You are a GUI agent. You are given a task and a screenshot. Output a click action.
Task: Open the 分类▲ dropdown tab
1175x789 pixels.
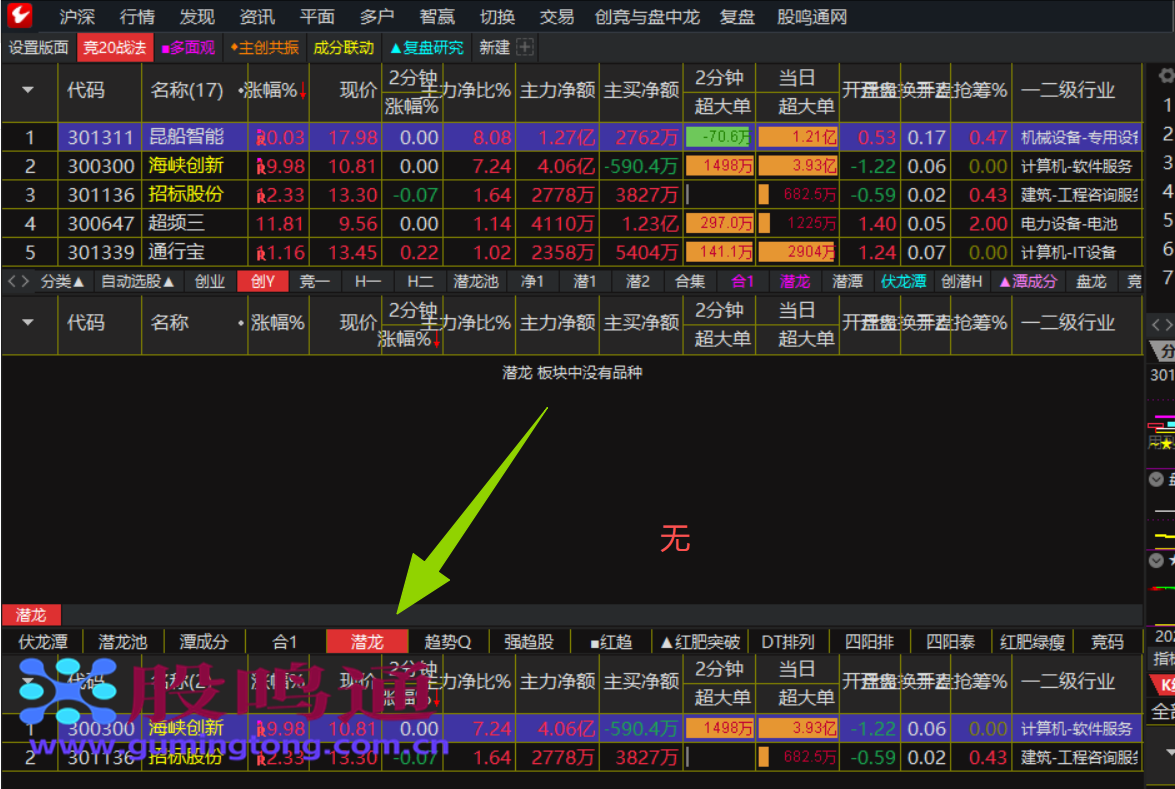point(62,281)
